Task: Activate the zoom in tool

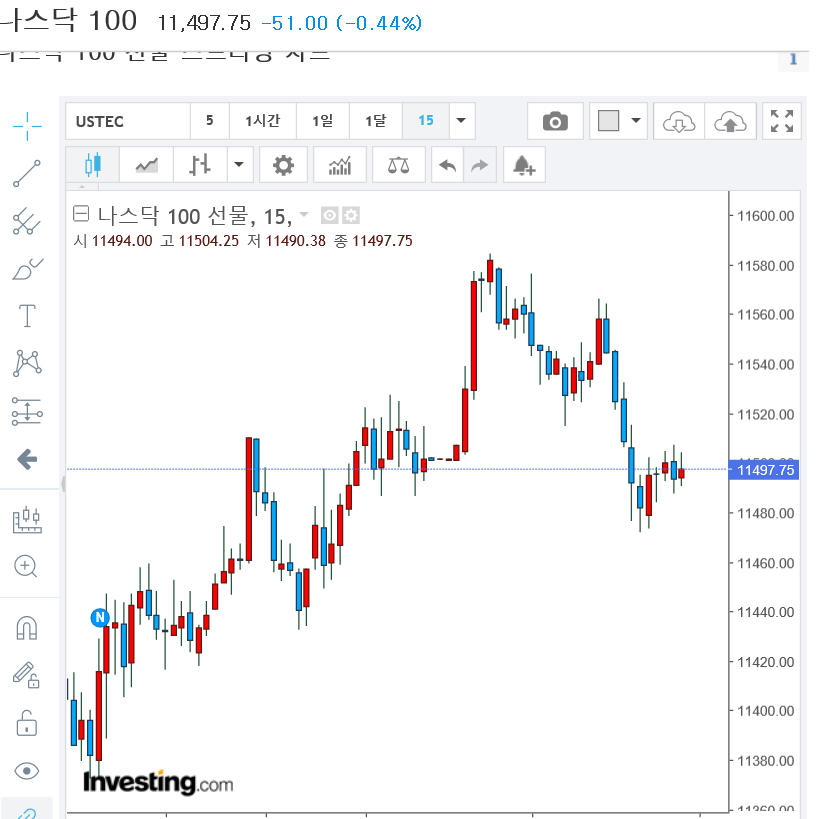Action: 26,566
